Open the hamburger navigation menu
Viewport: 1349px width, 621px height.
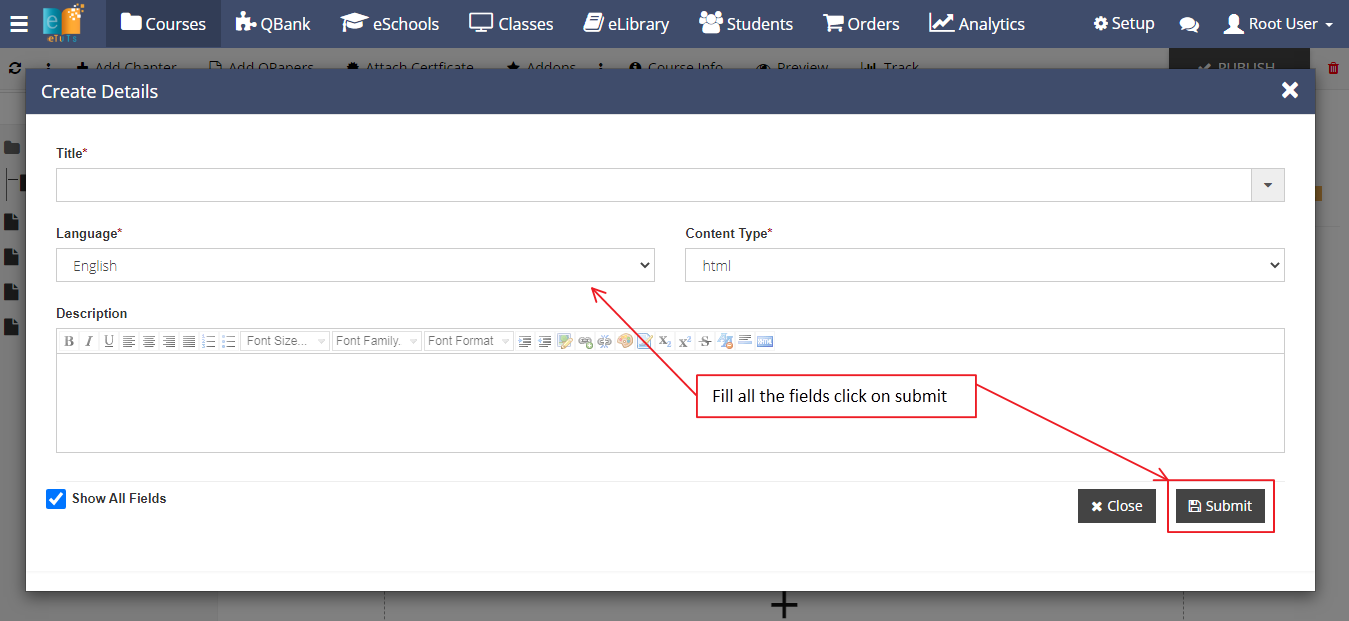(x=19, y=24)
